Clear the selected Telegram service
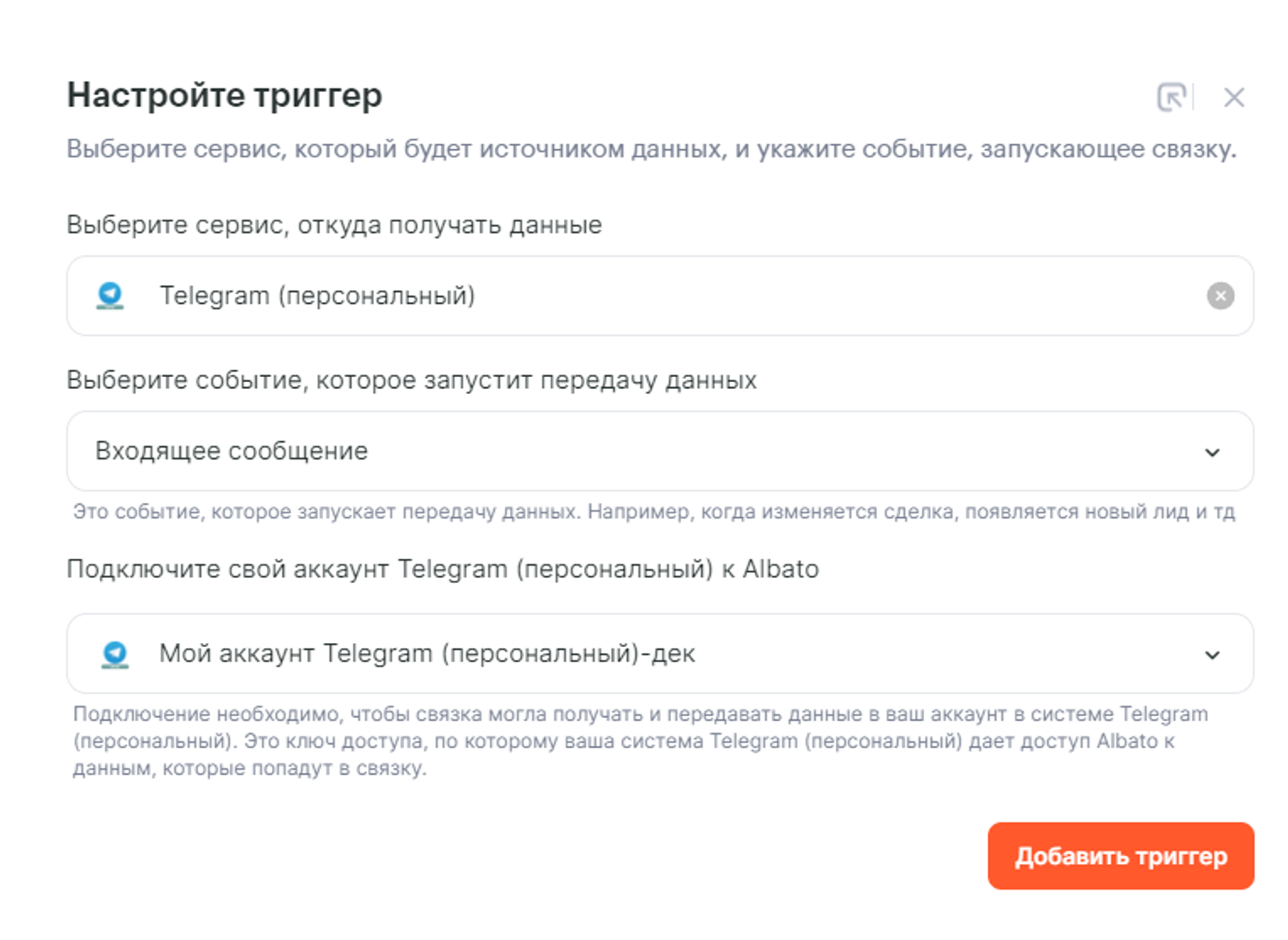This screenshot has width=1288, height=940. click(1220, 296)
